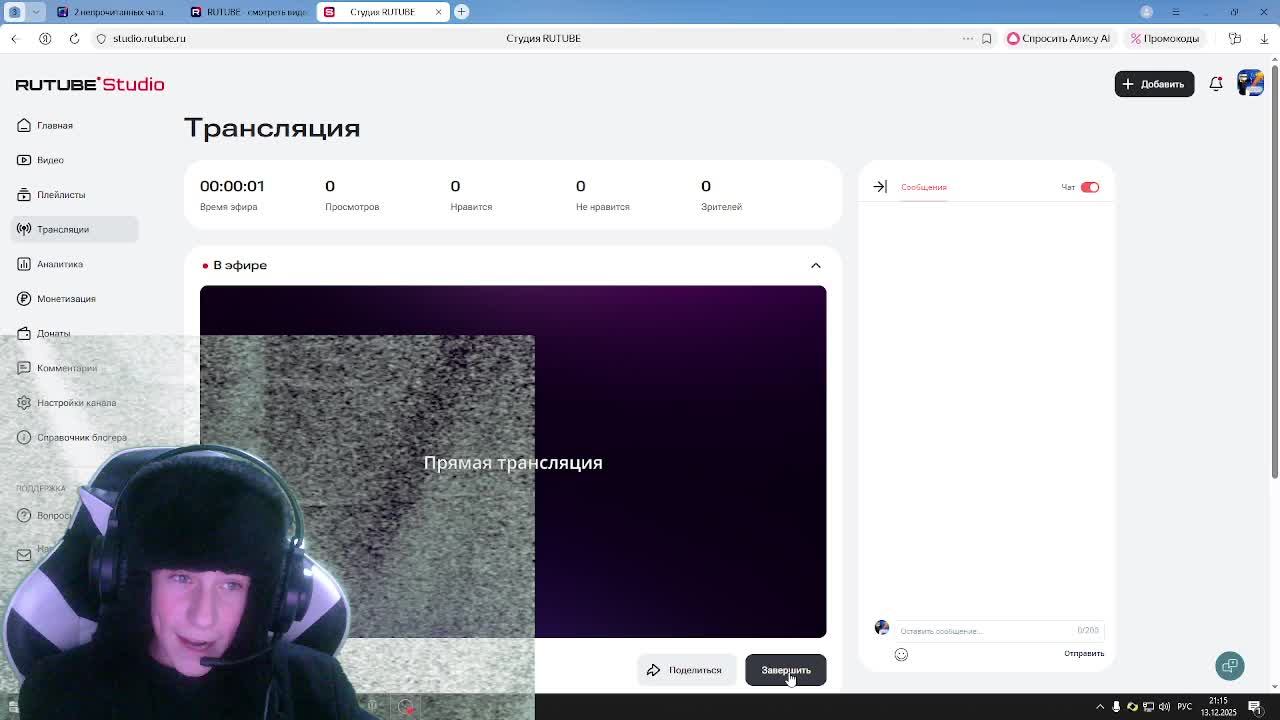Click Спросить Алису AI button
Image resolution: width=1280 pixels, height=720 pixels.
pyautogui.click(x=1058, y=38)
